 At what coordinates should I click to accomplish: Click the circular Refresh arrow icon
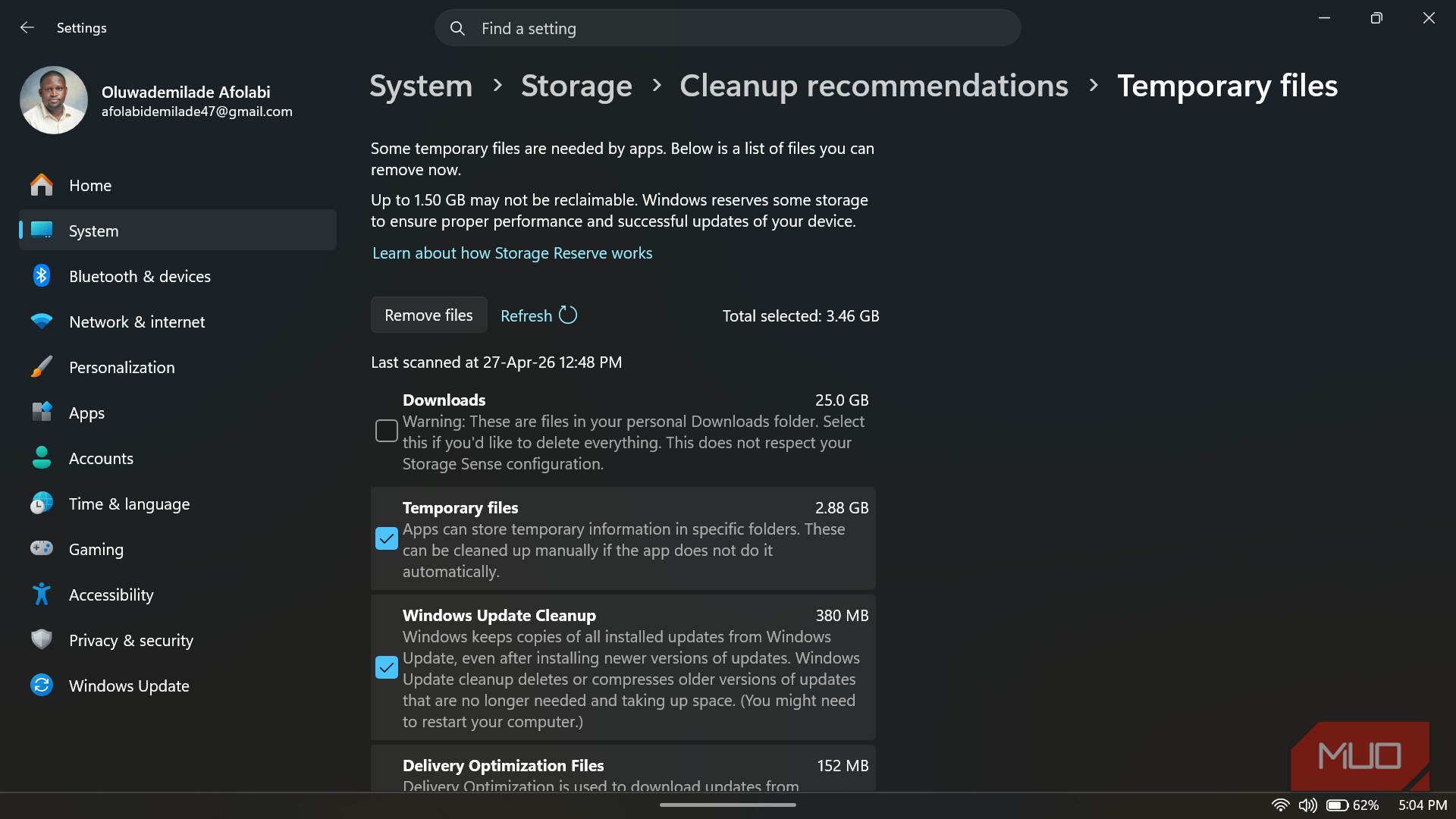tap(568, 315)
